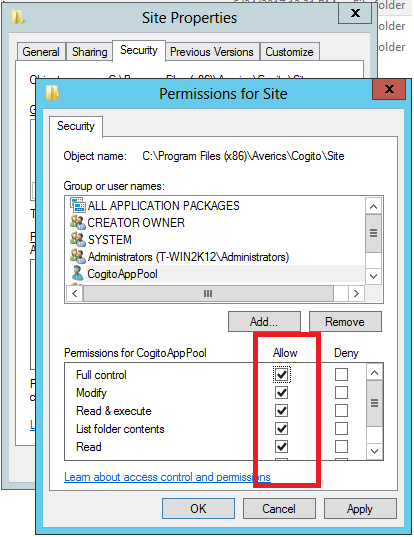Click down arrow of permissions list scrollbar
Image resolution: width=414 pixels, height=537 pixels.
(x=375, y=451)
